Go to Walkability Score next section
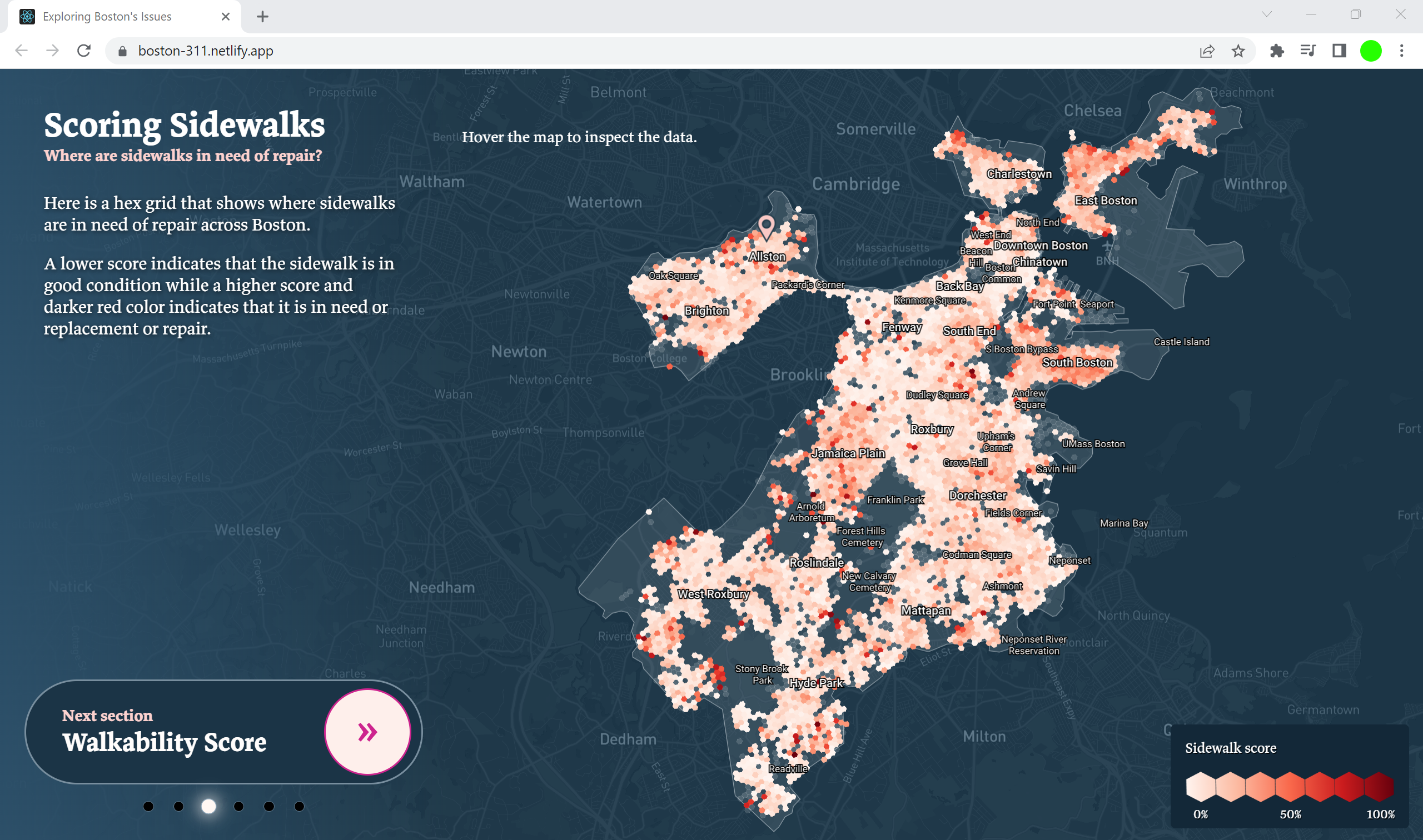 164,742
